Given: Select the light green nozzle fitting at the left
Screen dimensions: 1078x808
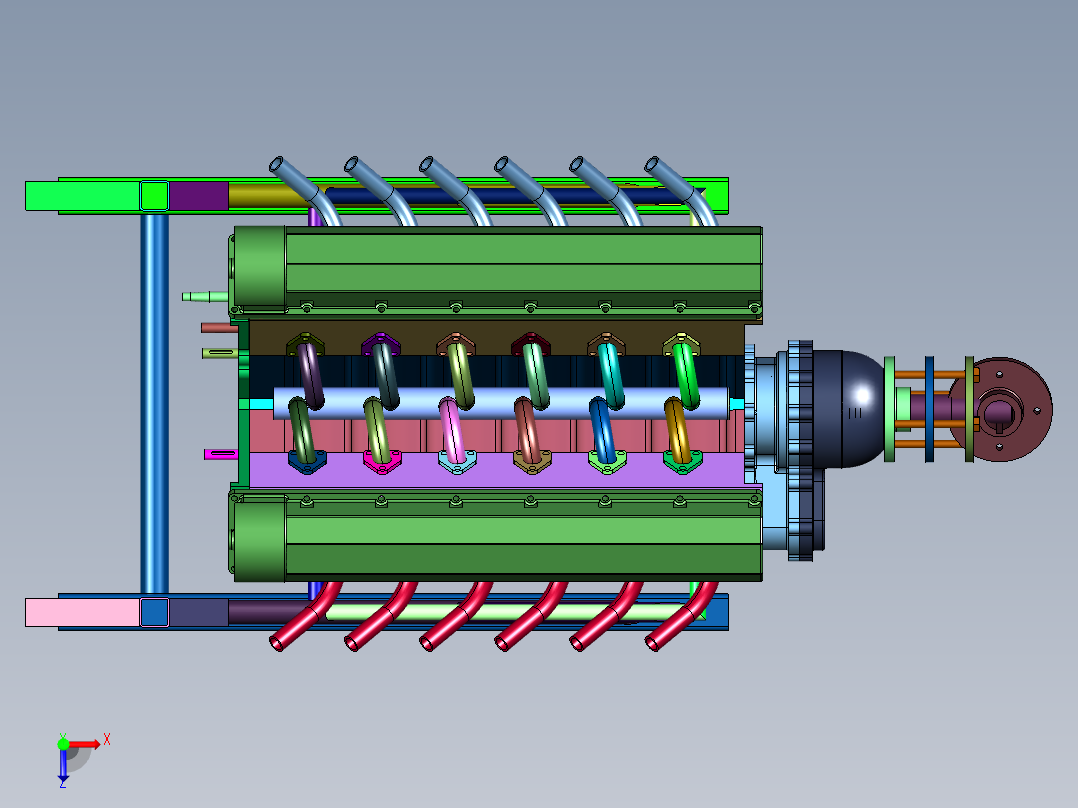Looking at the screenshot, I should [x=205, y=297].
